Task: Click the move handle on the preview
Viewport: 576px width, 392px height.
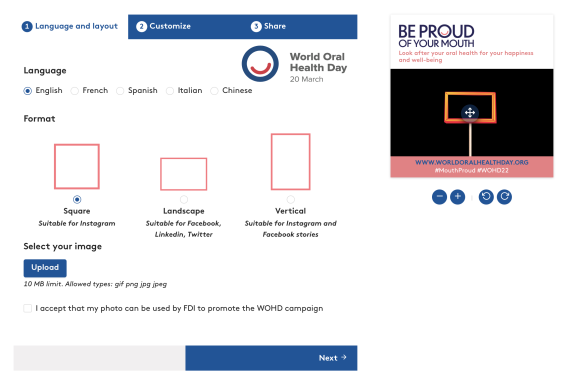Action: coord(470,112)
